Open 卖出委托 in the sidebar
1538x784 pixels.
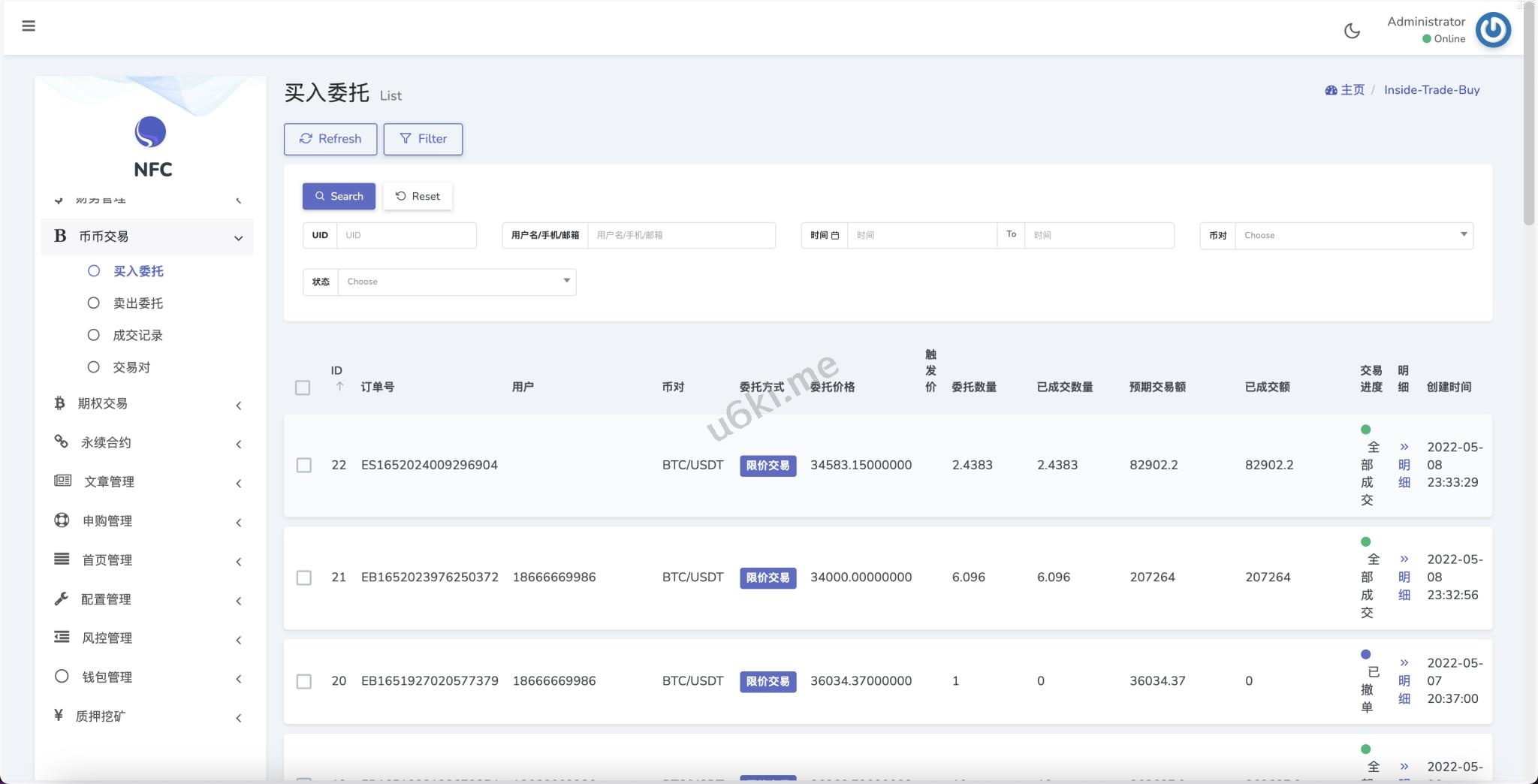138,303
